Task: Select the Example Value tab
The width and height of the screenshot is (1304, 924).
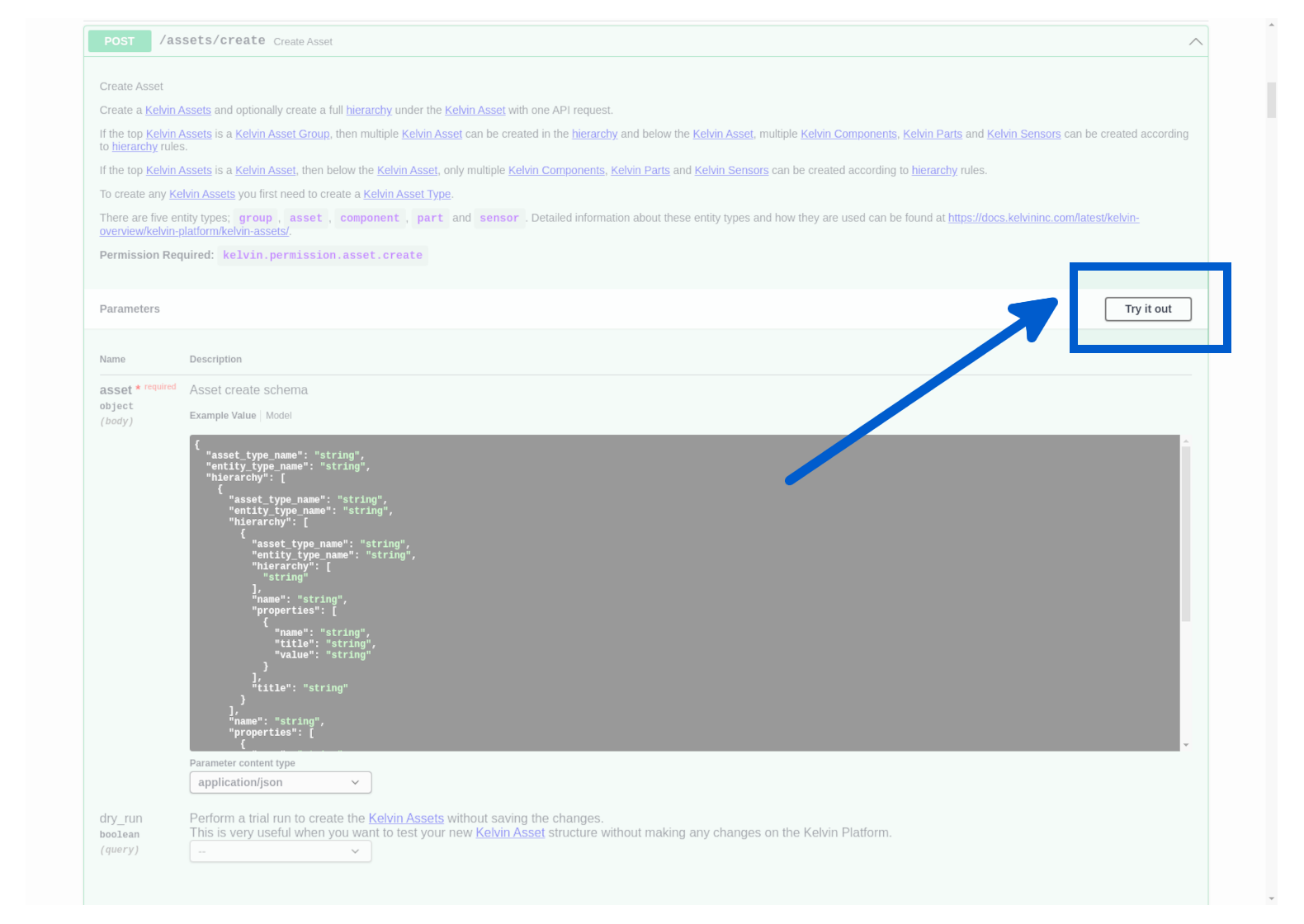Action: click(x=222, y=416)
